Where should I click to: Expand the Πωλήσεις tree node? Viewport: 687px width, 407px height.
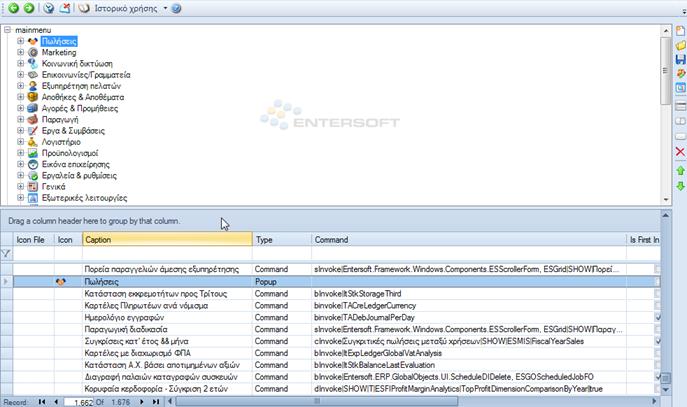(20, 41)
